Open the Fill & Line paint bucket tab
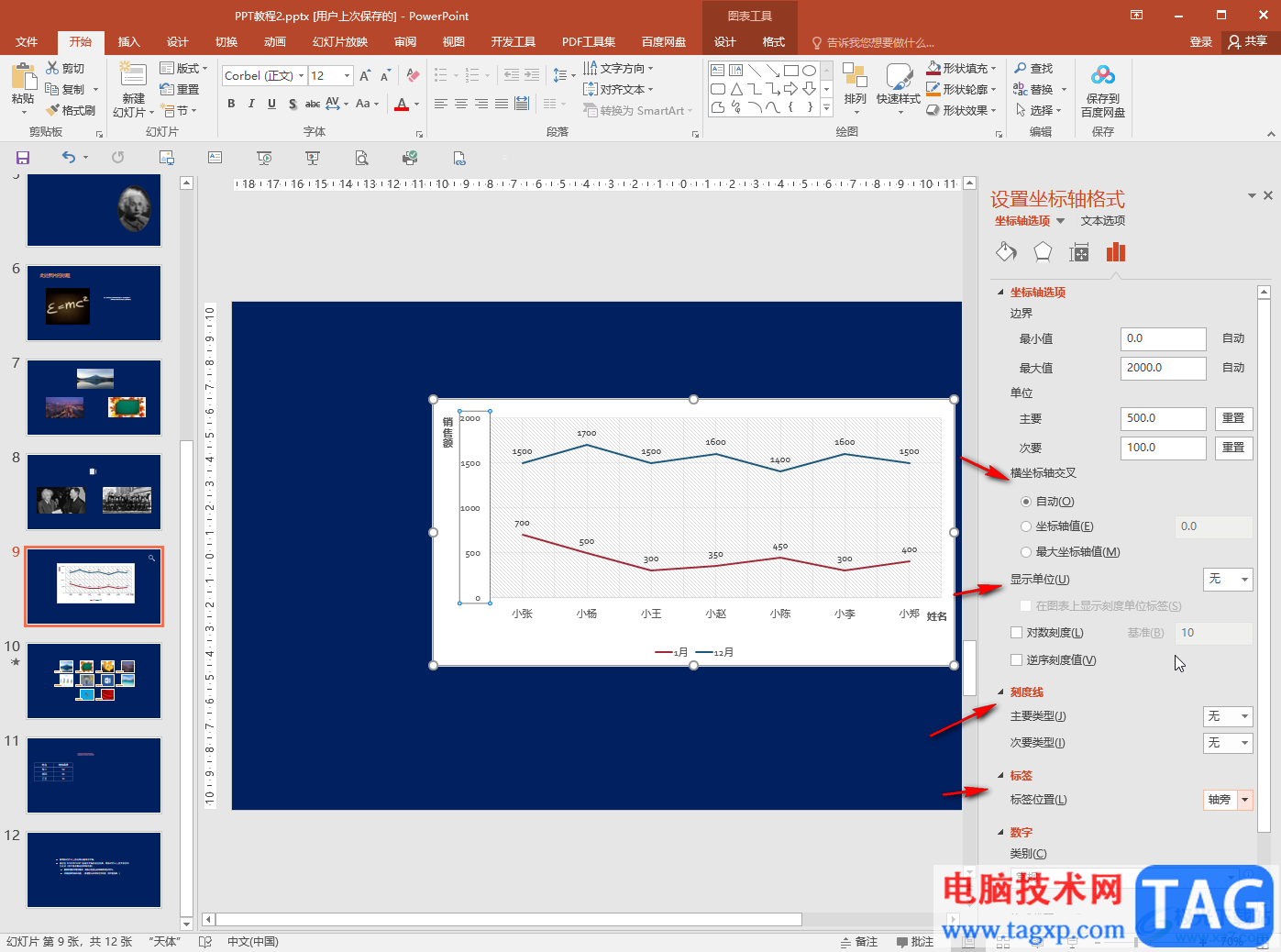This screenshot has height=952, width=1281. tap(1006, 252)
